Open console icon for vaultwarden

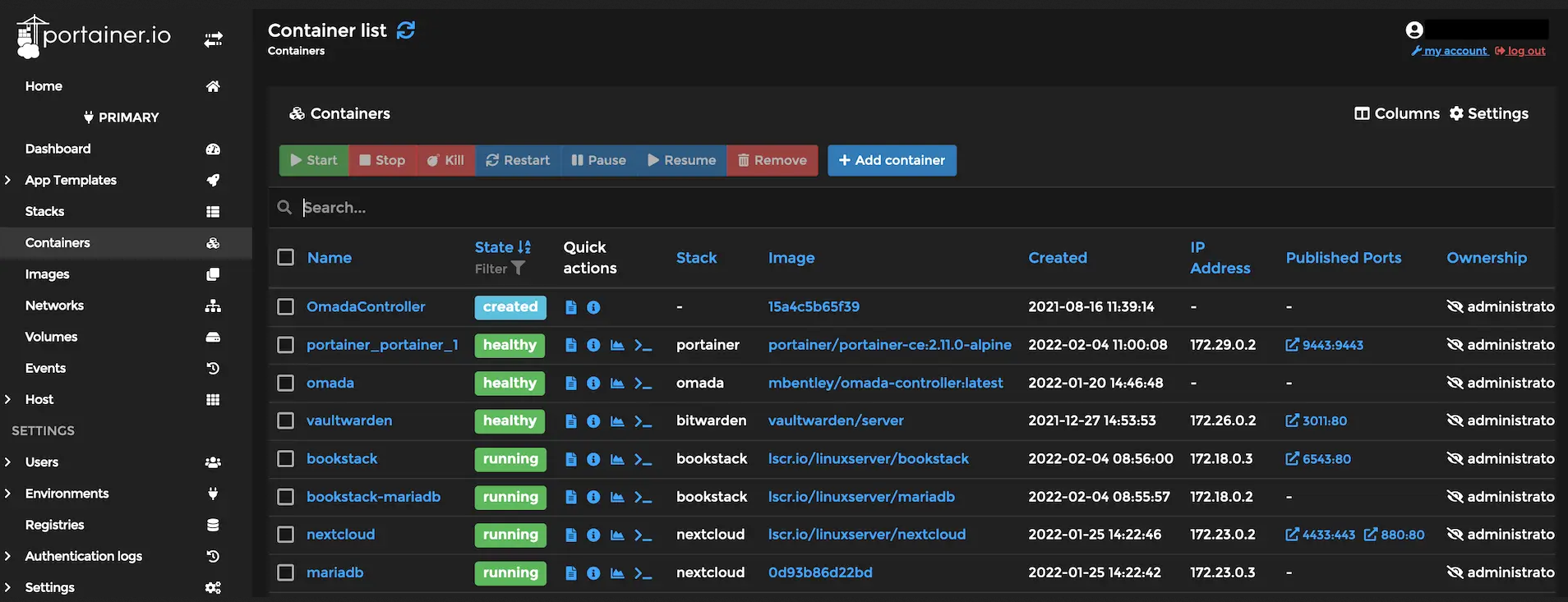click(x=643, y=421)
